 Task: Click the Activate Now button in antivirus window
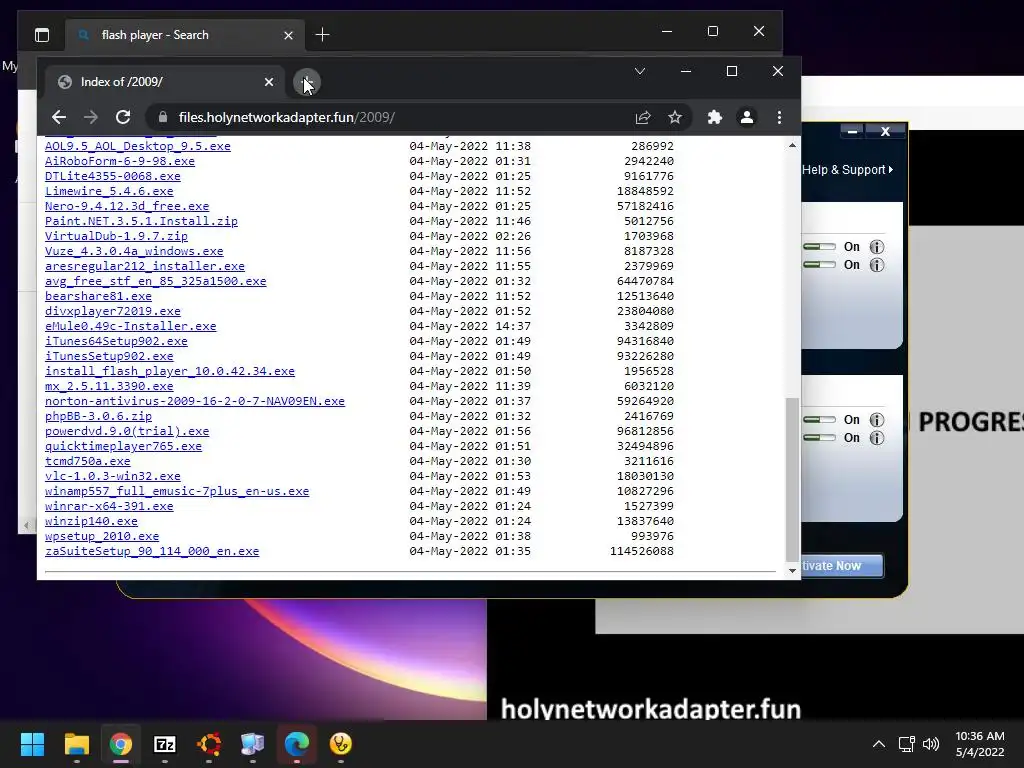click(841, 566)
